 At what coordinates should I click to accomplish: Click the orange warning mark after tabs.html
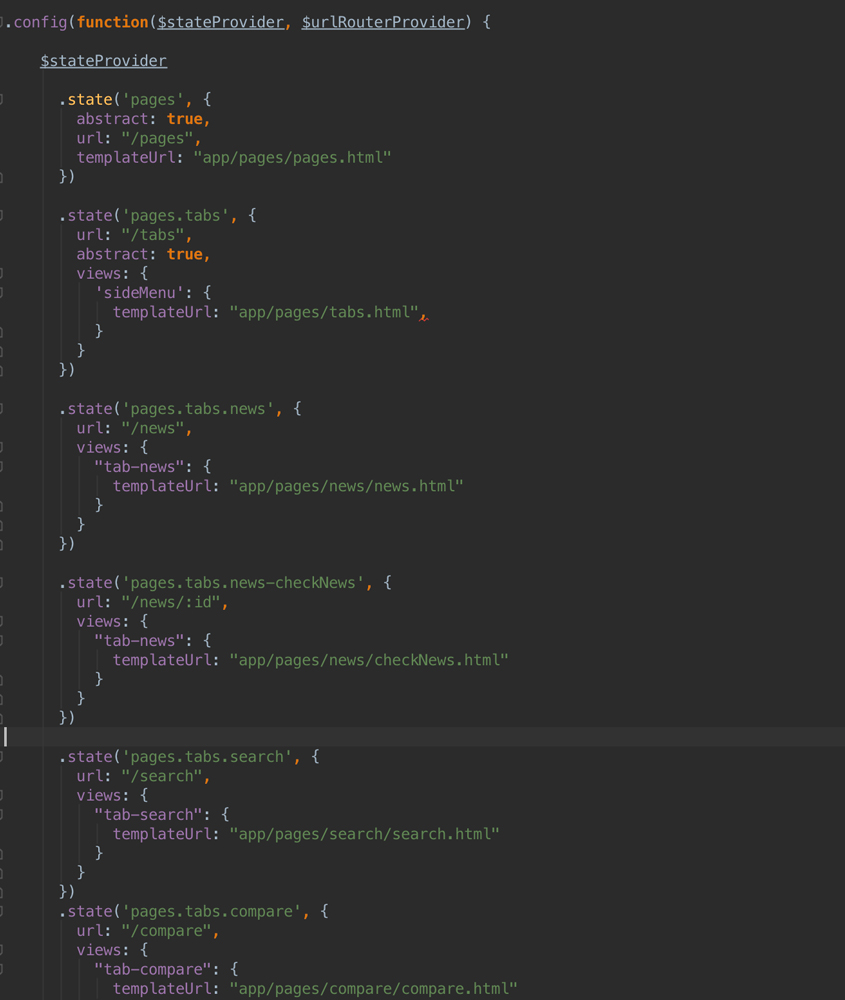424,317
